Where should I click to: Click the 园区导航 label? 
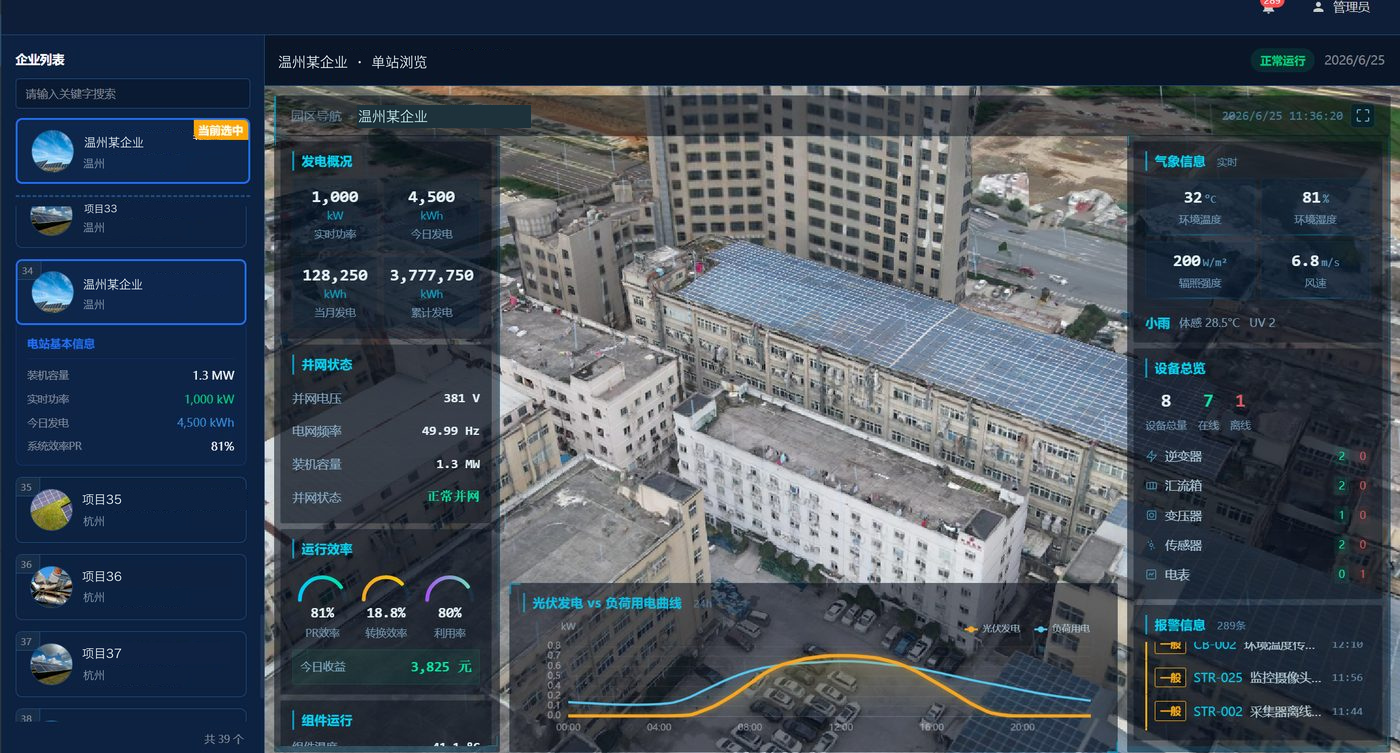pos(316,116)
